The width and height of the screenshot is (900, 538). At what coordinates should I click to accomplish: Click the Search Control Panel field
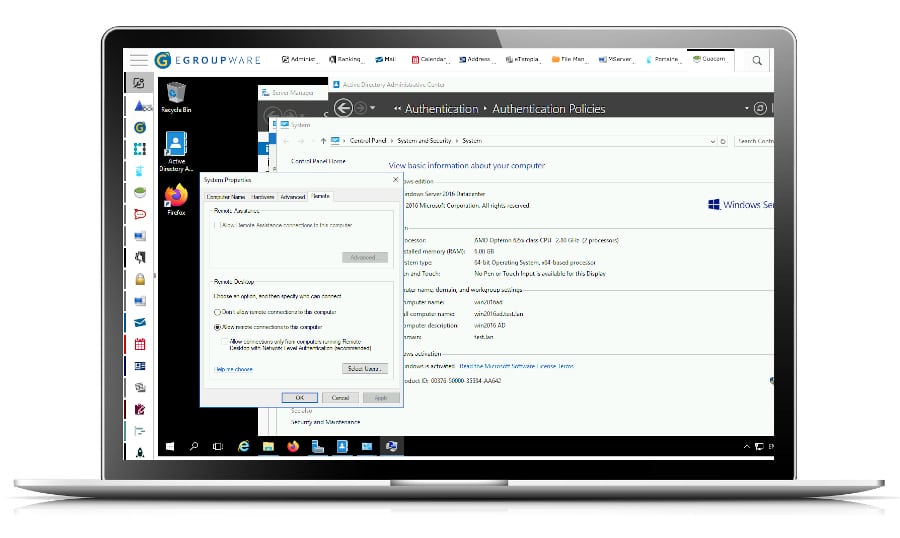[x=754, y=141]
